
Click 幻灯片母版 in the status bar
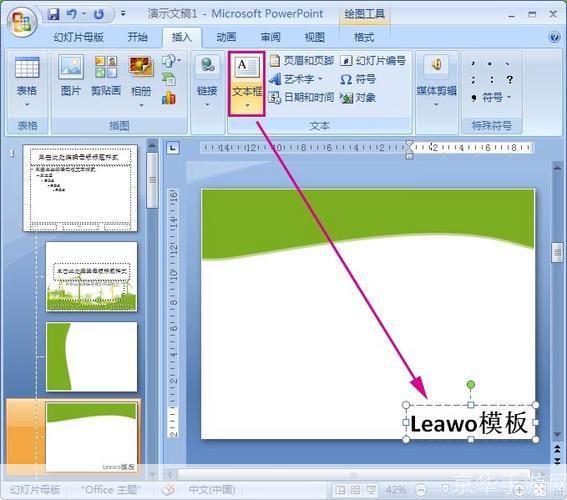click(35, 490)
